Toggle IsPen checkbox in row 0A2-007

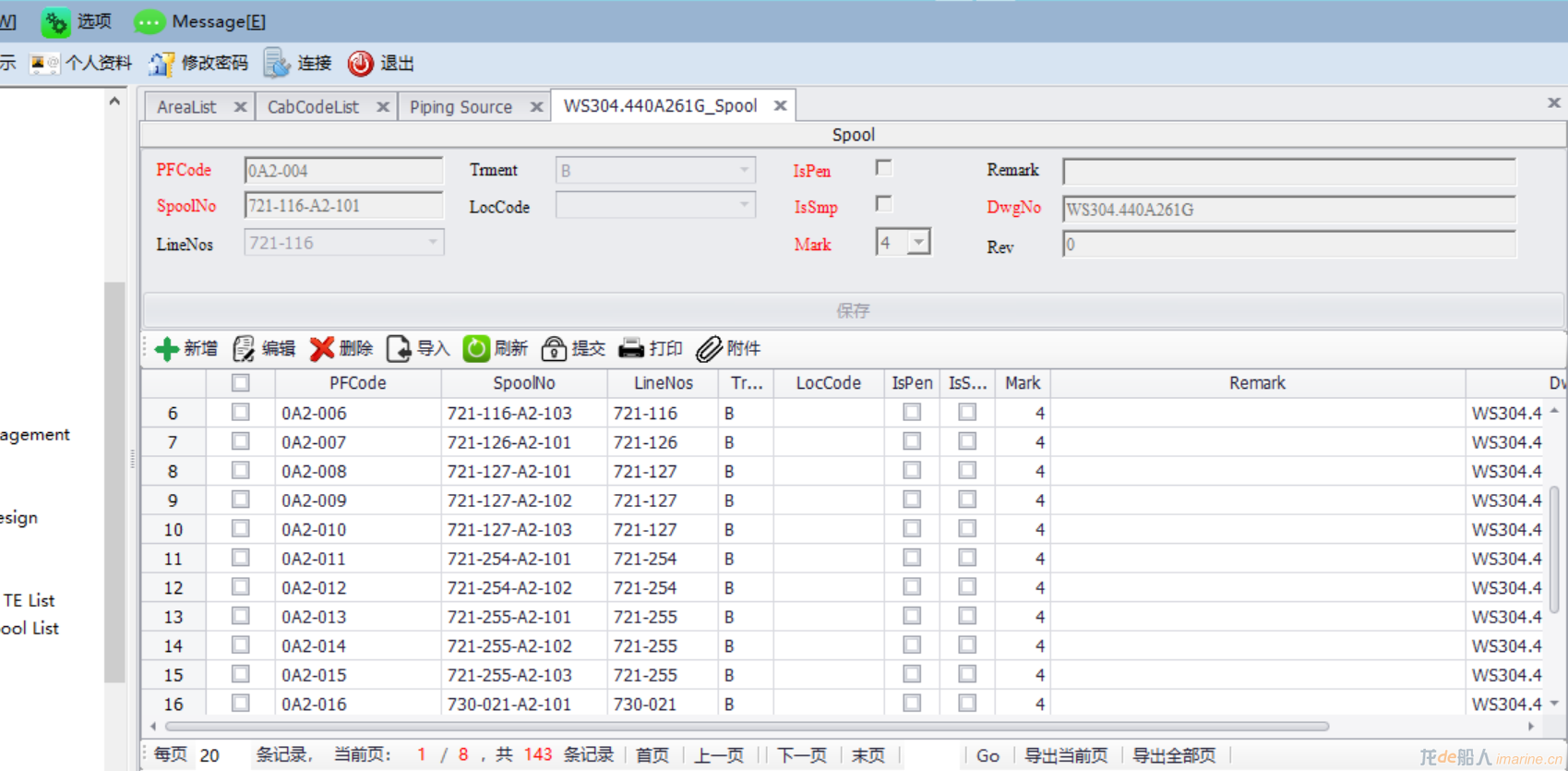(x=912, y=441)
